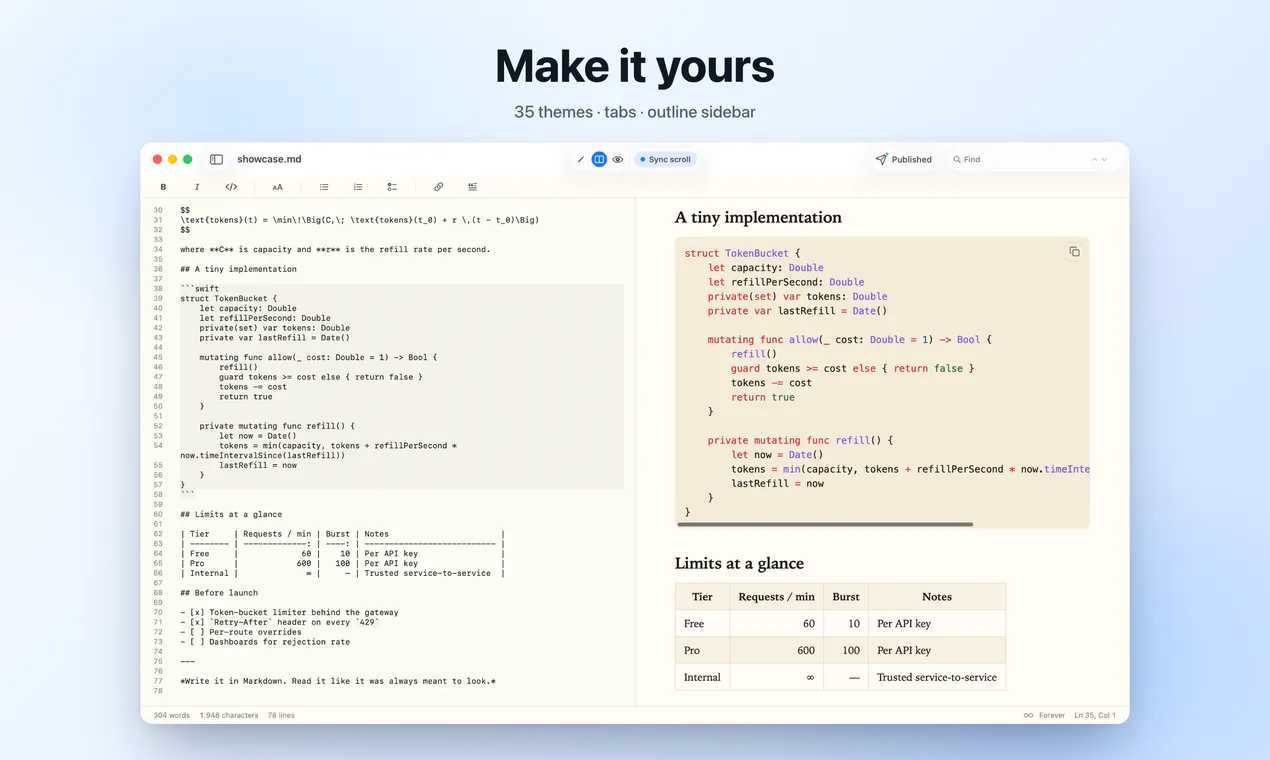Click the 600 requests cell in preview

click(776, 650)
